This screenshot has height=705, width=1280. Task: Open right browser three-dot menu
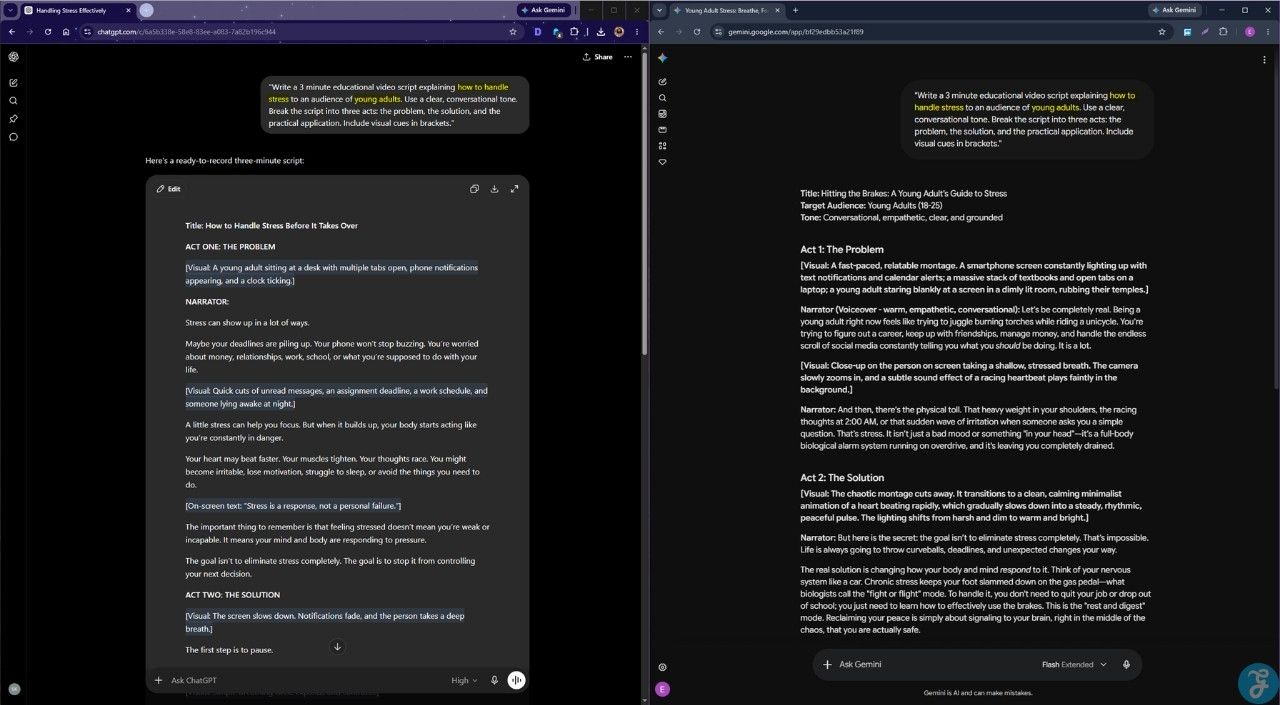[1268, 32]
